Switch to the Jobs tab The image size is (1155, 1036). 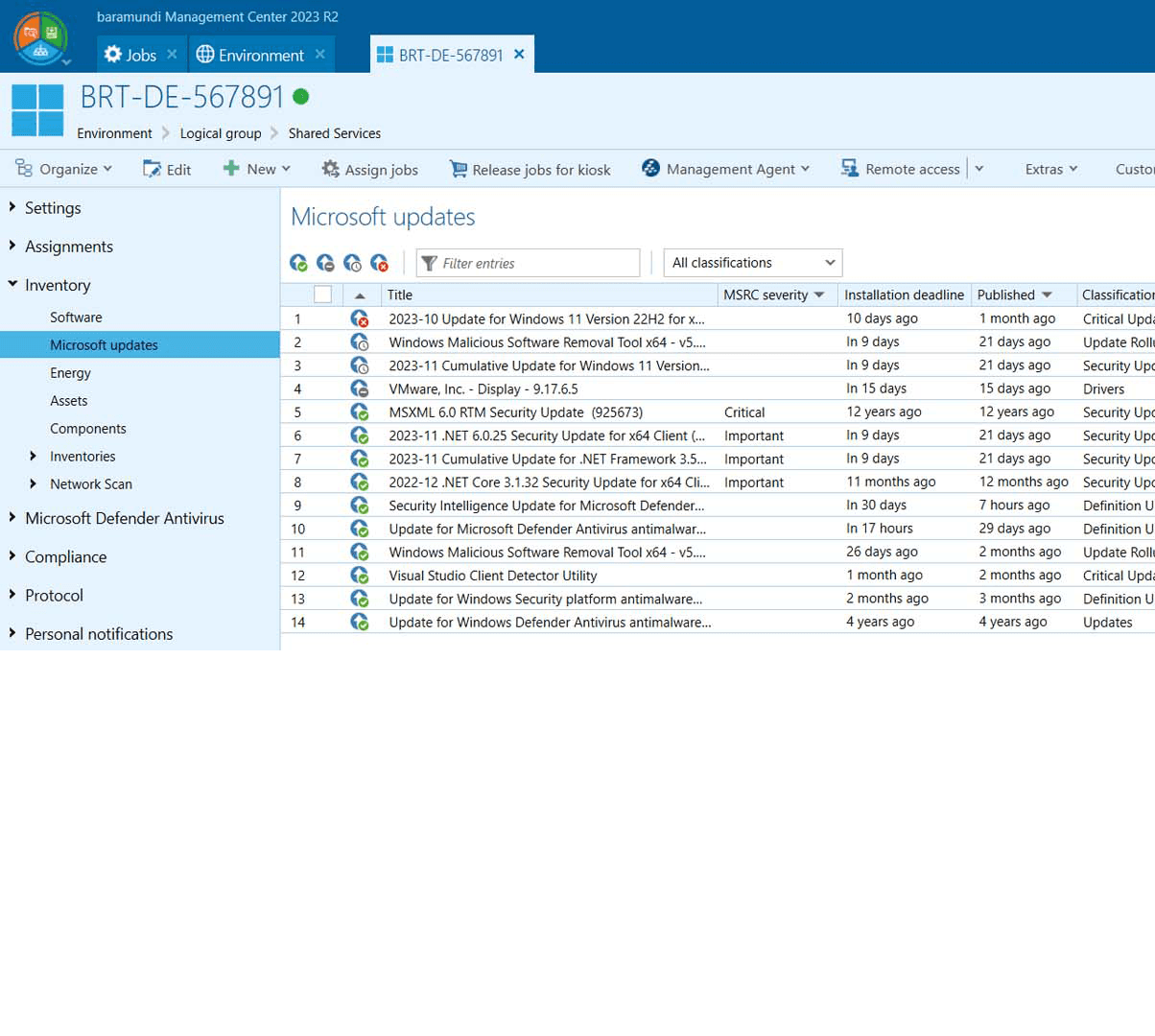(x=141, y=56)
